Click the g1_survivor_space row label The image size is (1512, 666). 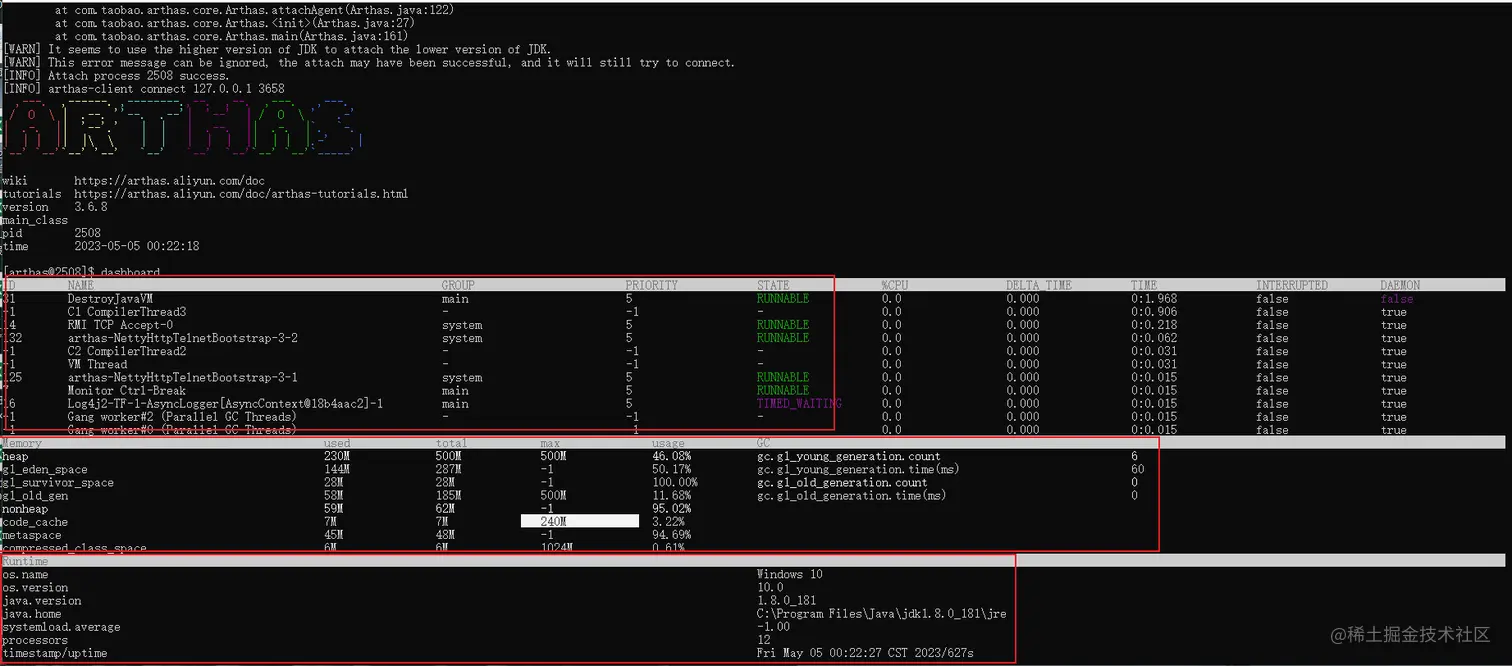pyautogui.click(x=58, y=482)
